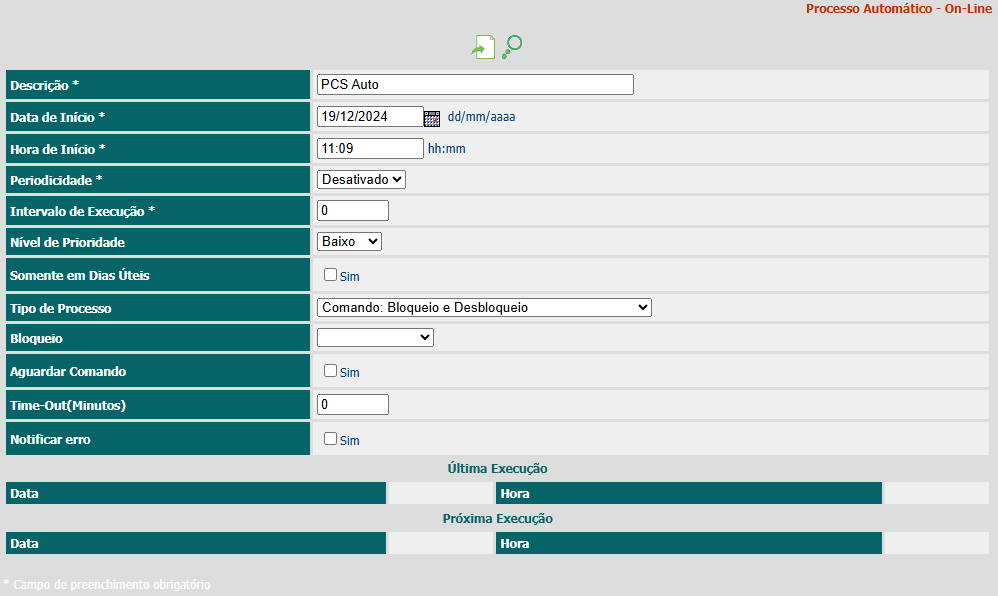Click the Tipo de Processo label
This screenshot has height=596, width=998.
tap(60, 309)
